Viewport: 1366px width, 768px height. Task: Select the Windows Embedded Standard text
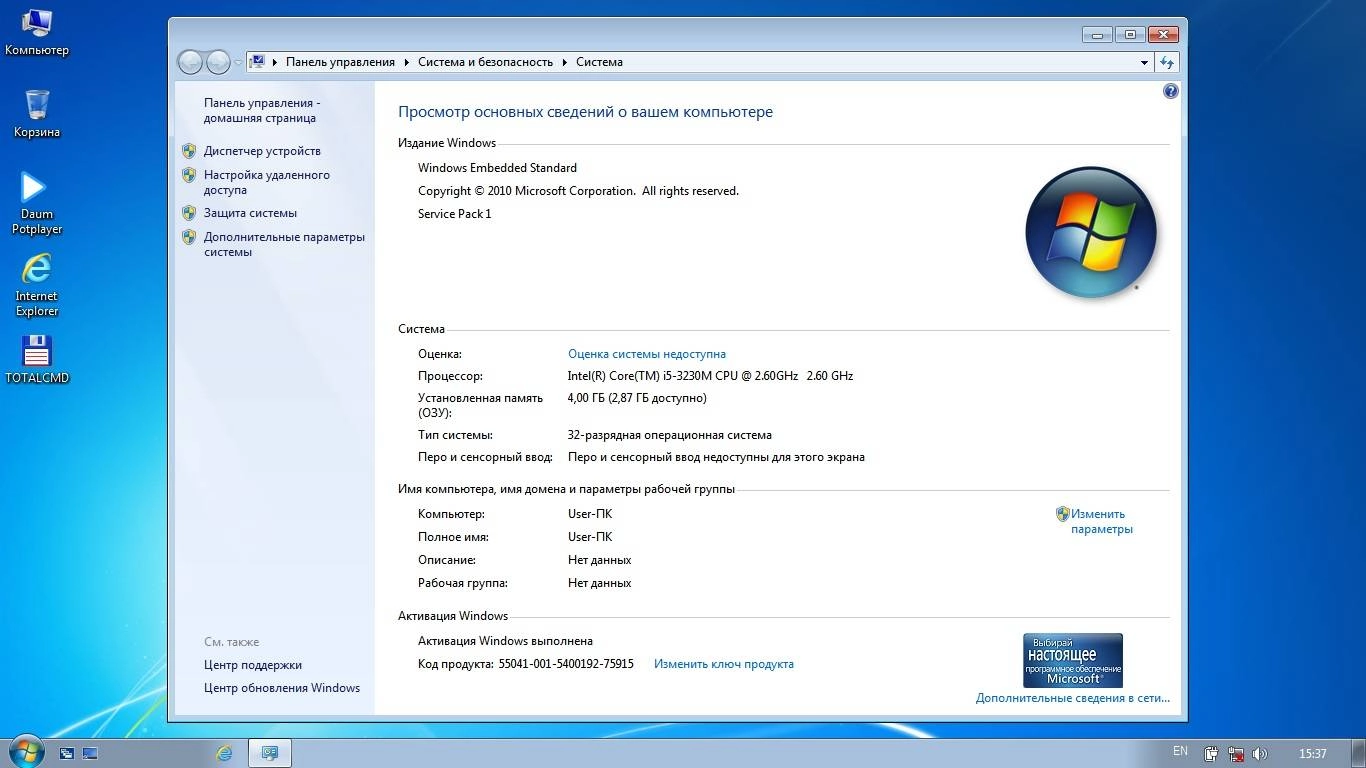tap(497, 168)
